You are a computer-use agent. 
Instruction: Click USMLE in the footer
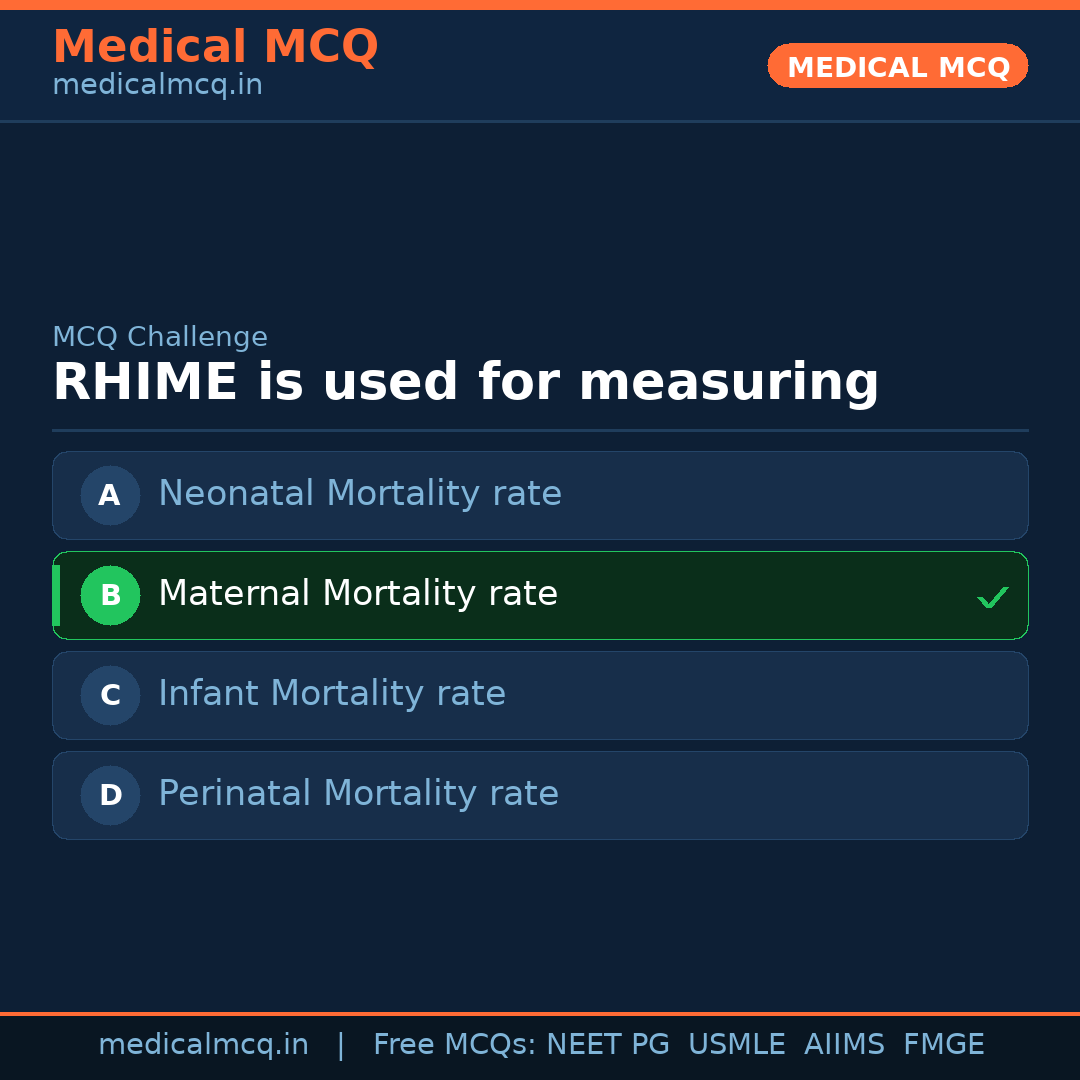tap(736, 1045)
